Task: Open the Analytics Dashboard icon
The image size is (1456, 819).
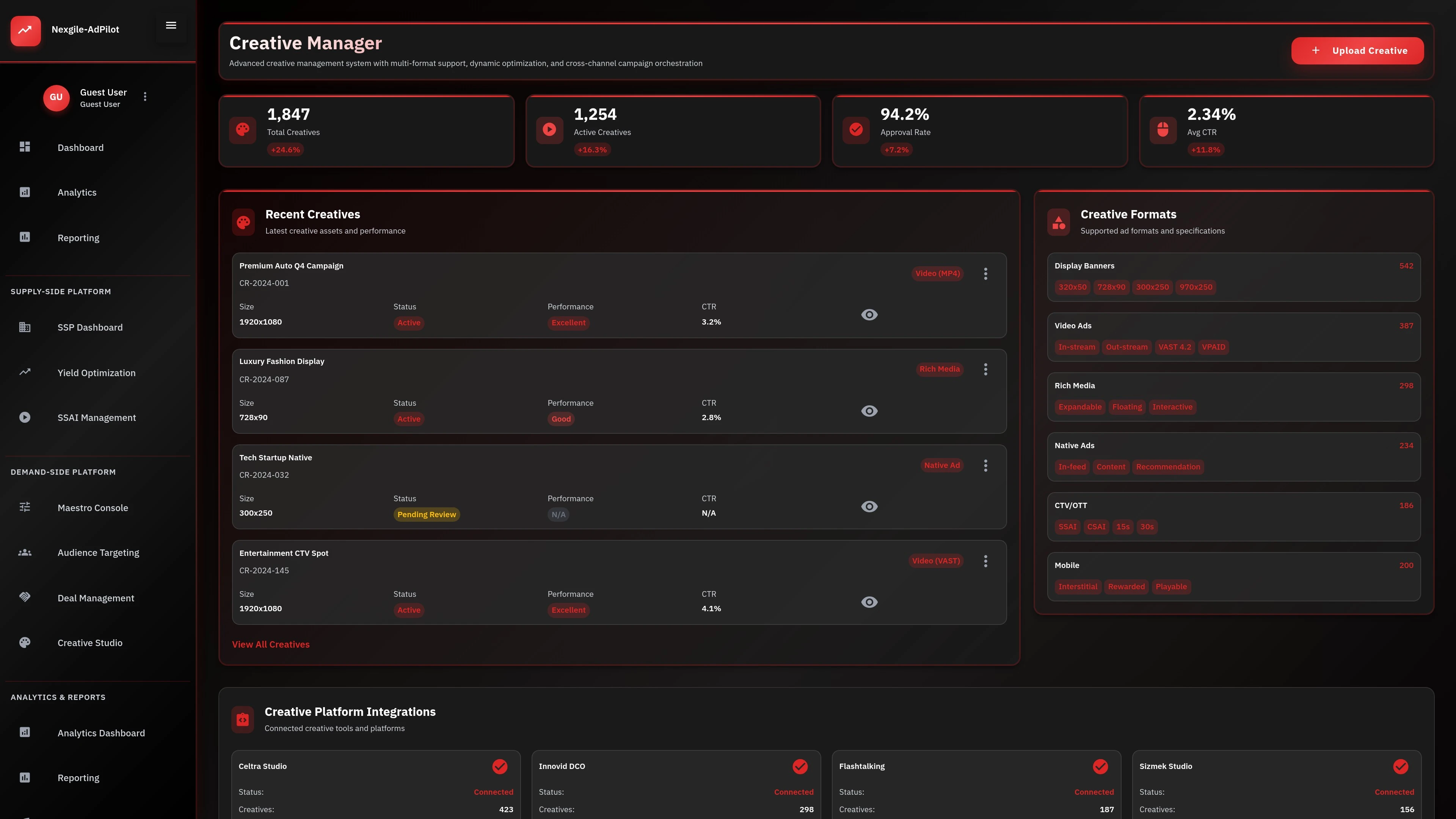Action: 25,732
